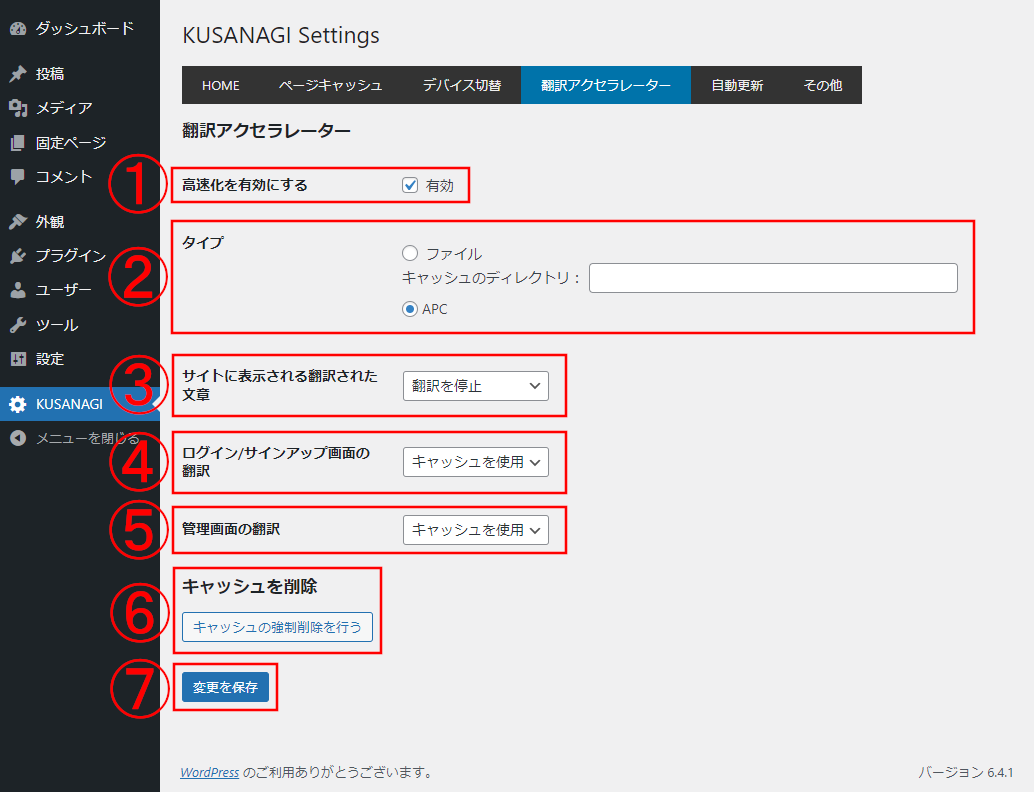Image resolution: width=1034 pixels, height=792 pixels.
Task: Click the ユーザー sidebar icon
Action: click(18, 289)
